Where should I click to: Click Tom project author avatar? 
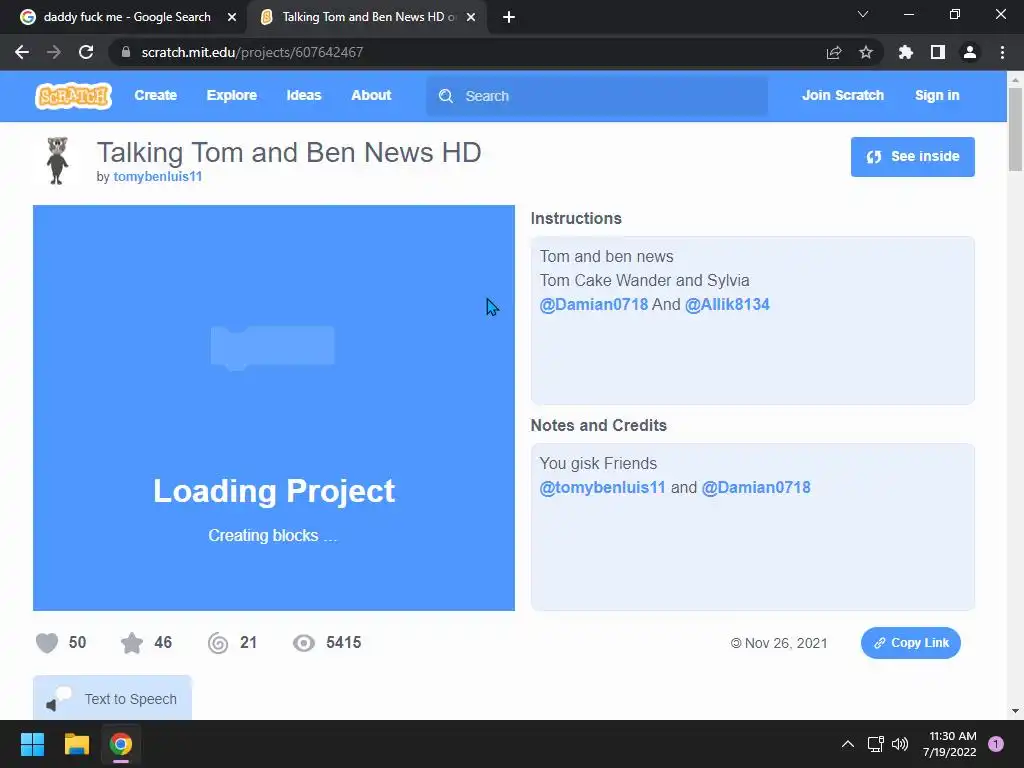57,161
